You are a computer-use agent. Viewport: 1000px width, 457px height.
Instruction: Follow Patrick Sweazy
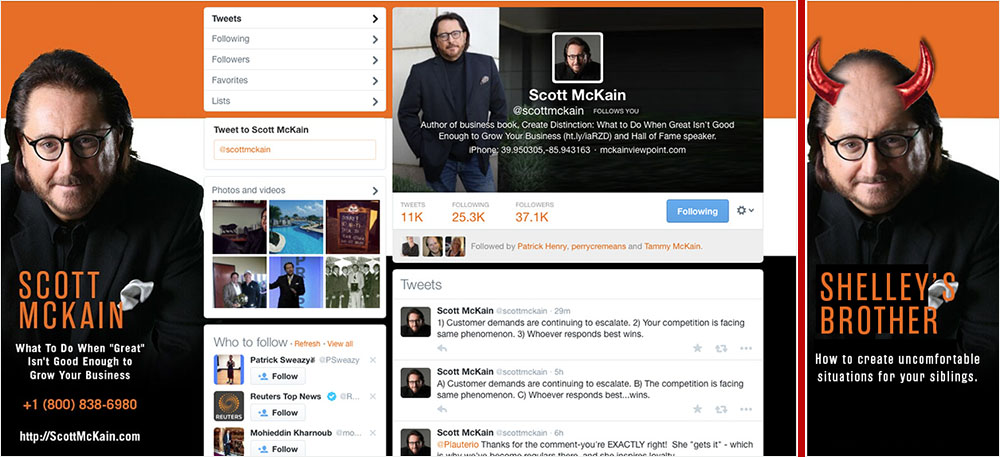pyautogui.click(x=277, y=376)
